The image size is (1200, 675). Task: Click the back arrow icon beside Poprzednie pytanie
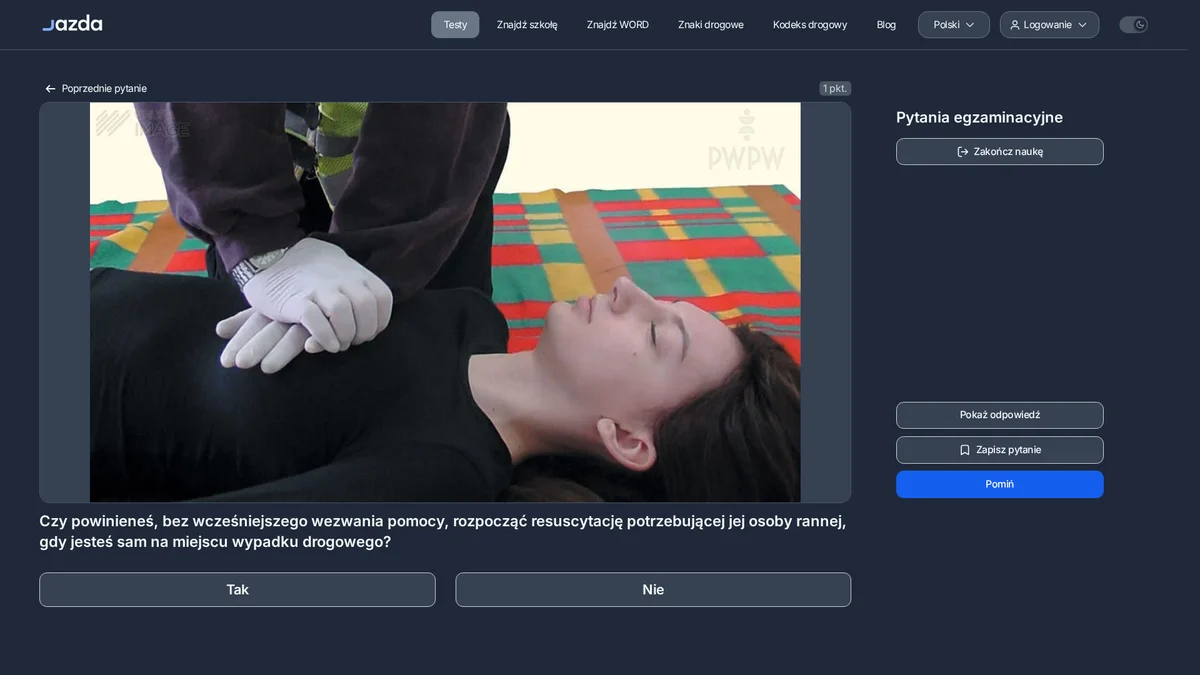click(x=50, y=89)
